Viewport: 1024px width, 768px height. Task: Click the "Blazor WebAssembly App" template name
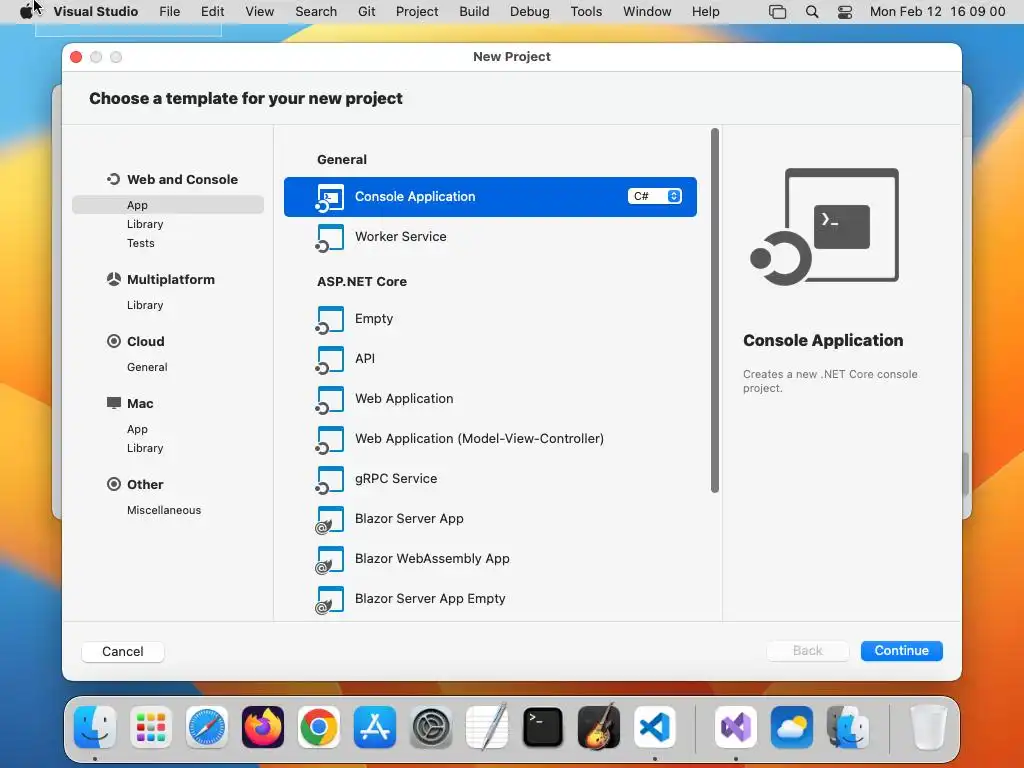pos(432,558)
